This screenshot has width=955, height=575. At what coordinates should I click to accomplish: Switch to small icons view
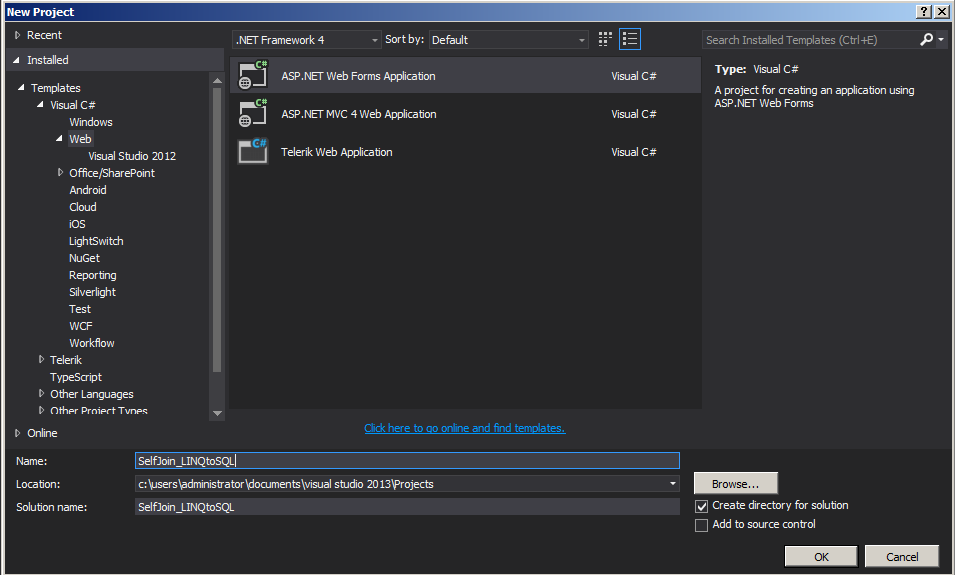605,40
